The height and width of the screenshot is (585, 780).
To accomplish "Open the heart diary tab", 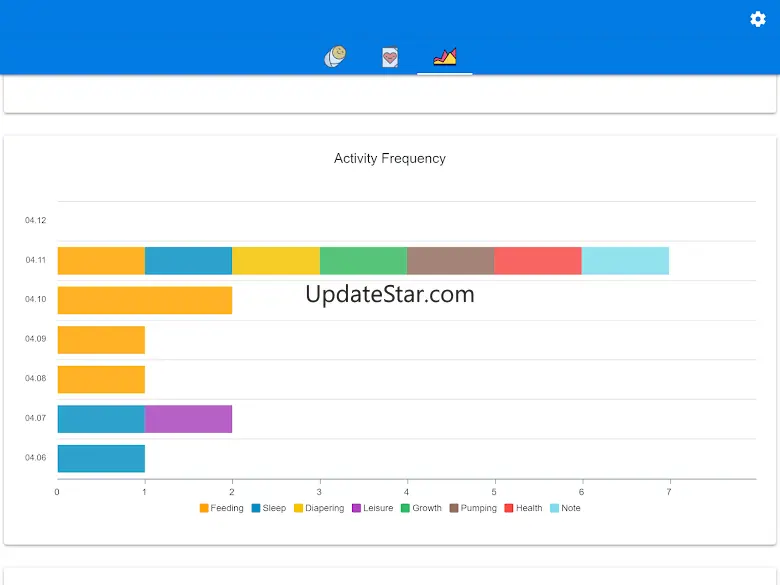I will [390, 57].
